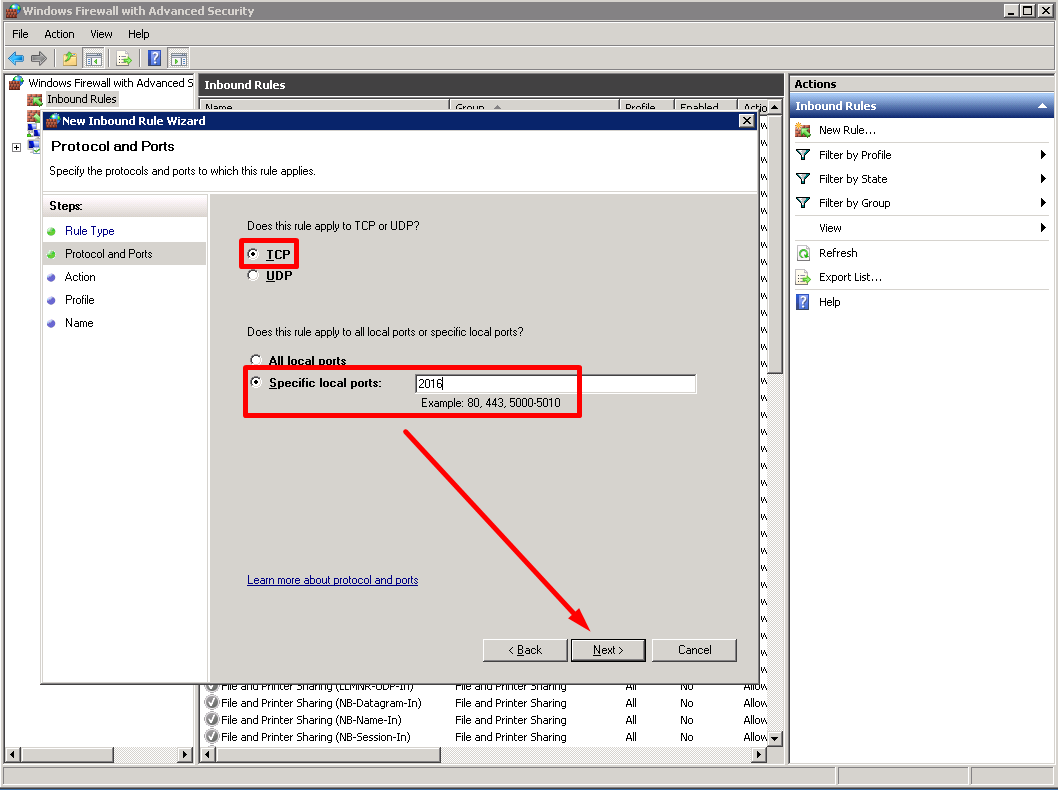Expand the View submenu in Actions pane
The height and width of the screenshot is (790, 1058).
pos(1044,227)
